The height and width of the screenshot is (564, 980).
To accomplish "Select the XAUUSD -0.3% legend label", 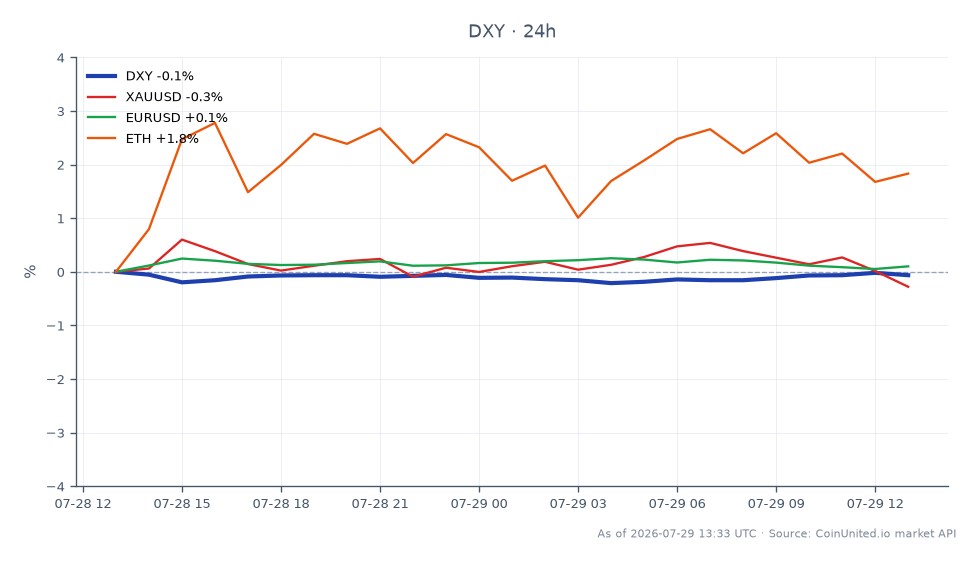I will [x=174, y=97].
